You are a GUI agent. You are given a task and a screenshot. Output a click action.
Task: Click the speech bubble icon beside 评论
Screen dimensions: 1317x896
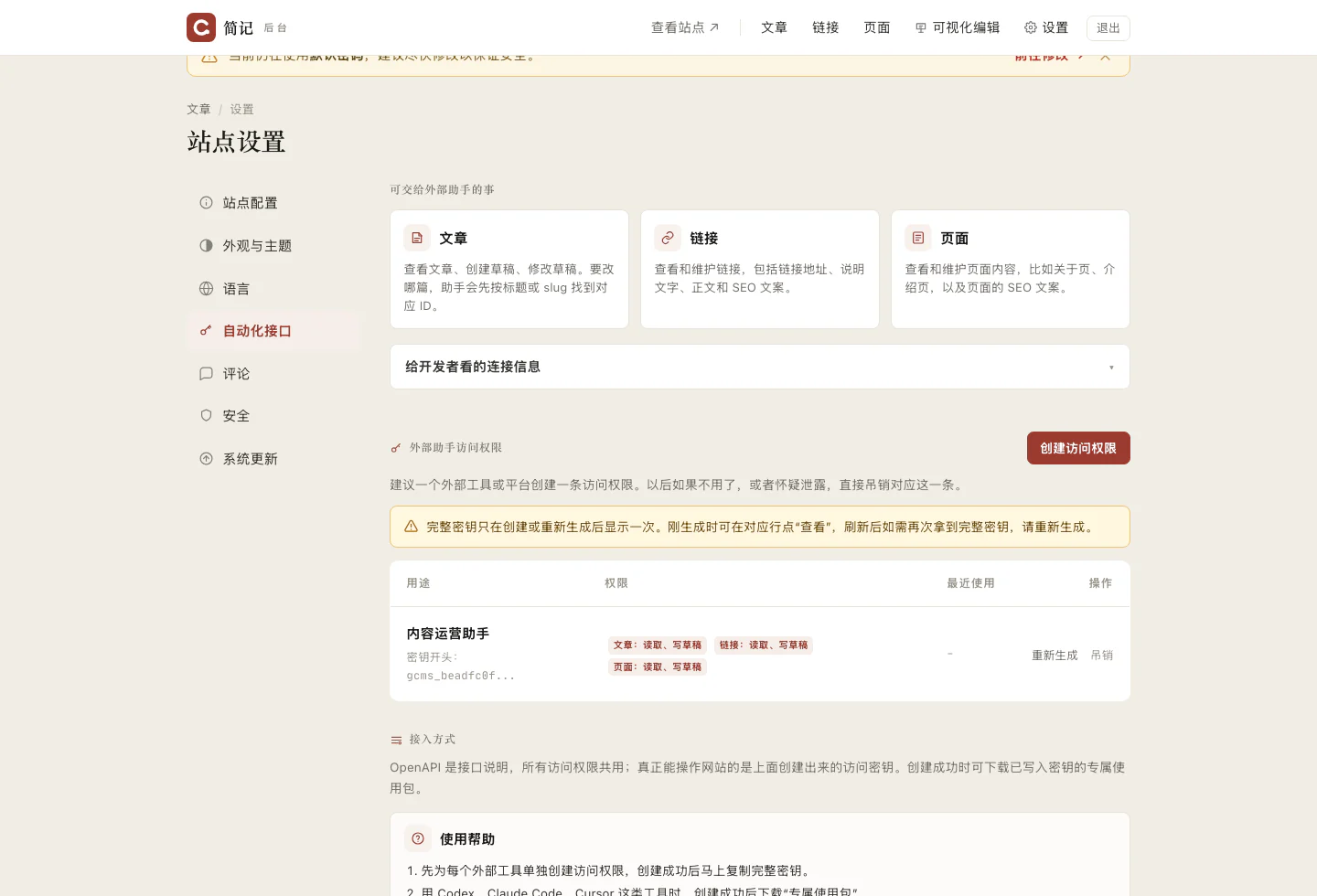(206, 374)
